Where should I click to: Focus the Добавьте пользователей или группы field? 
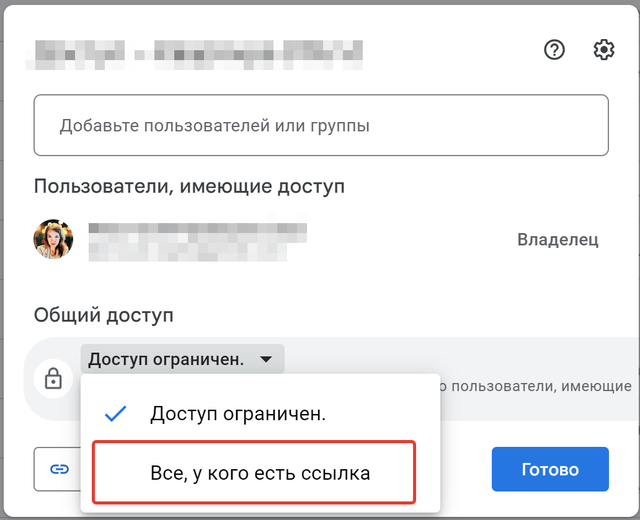pyautogui.click(x=321, y=125)
